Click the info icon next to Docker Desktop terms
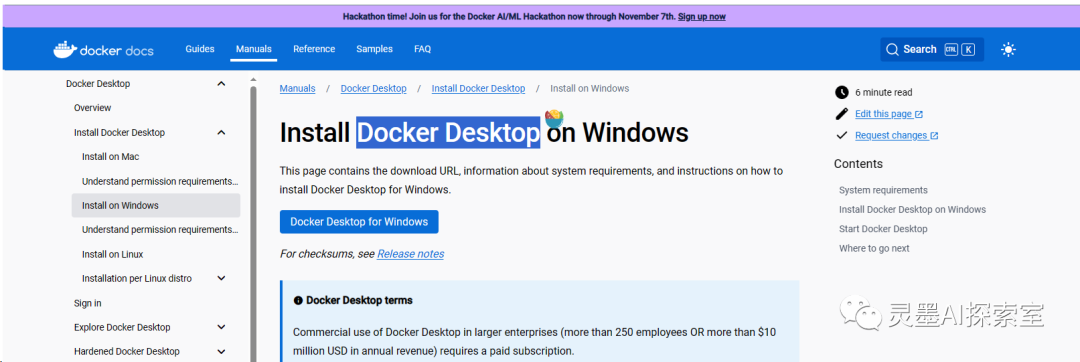The height and width of the screenshot is (362, 1080). click(x=298, y=301)
